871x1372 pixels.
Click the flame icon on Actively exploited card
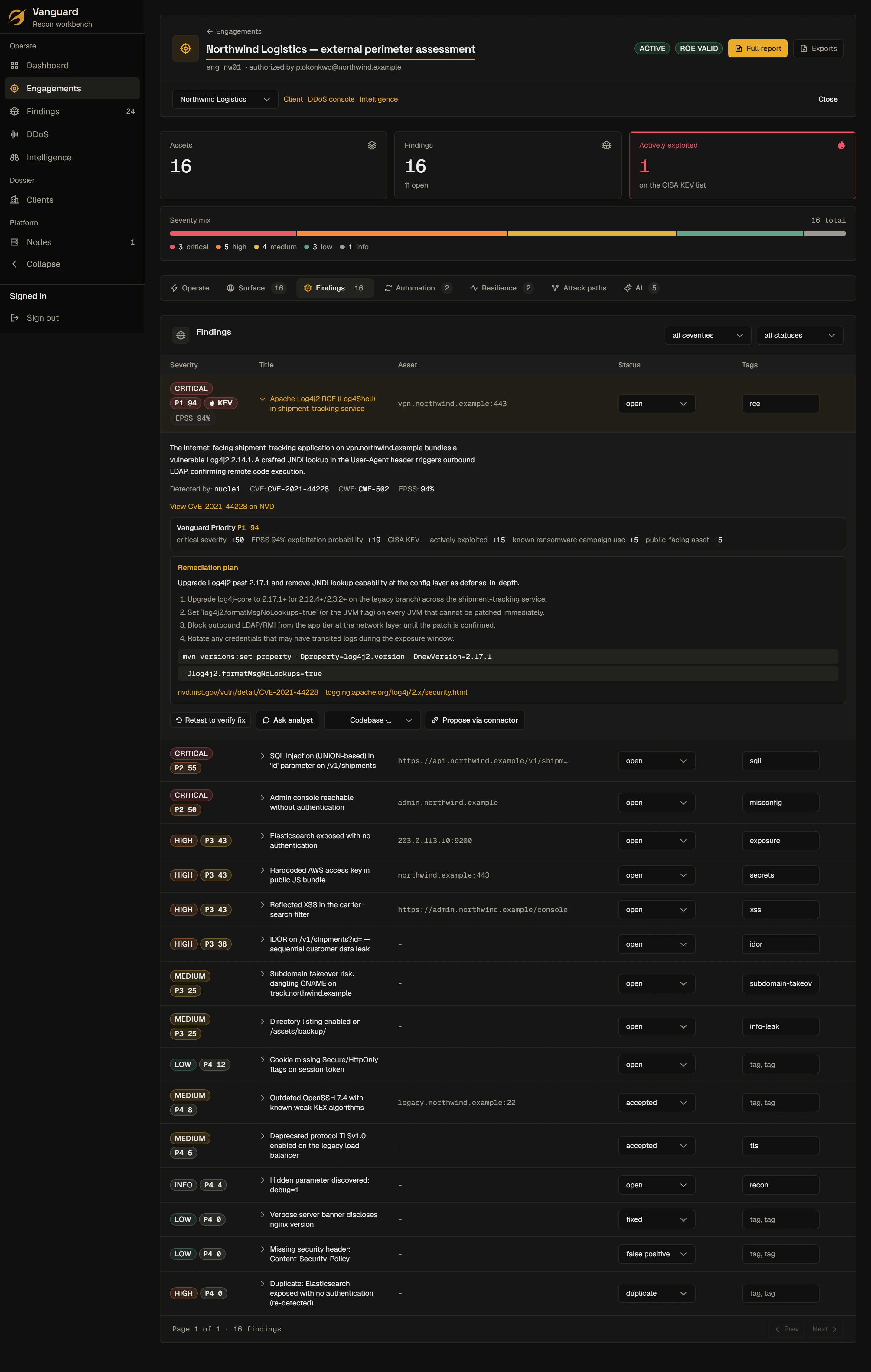[841, 145]
